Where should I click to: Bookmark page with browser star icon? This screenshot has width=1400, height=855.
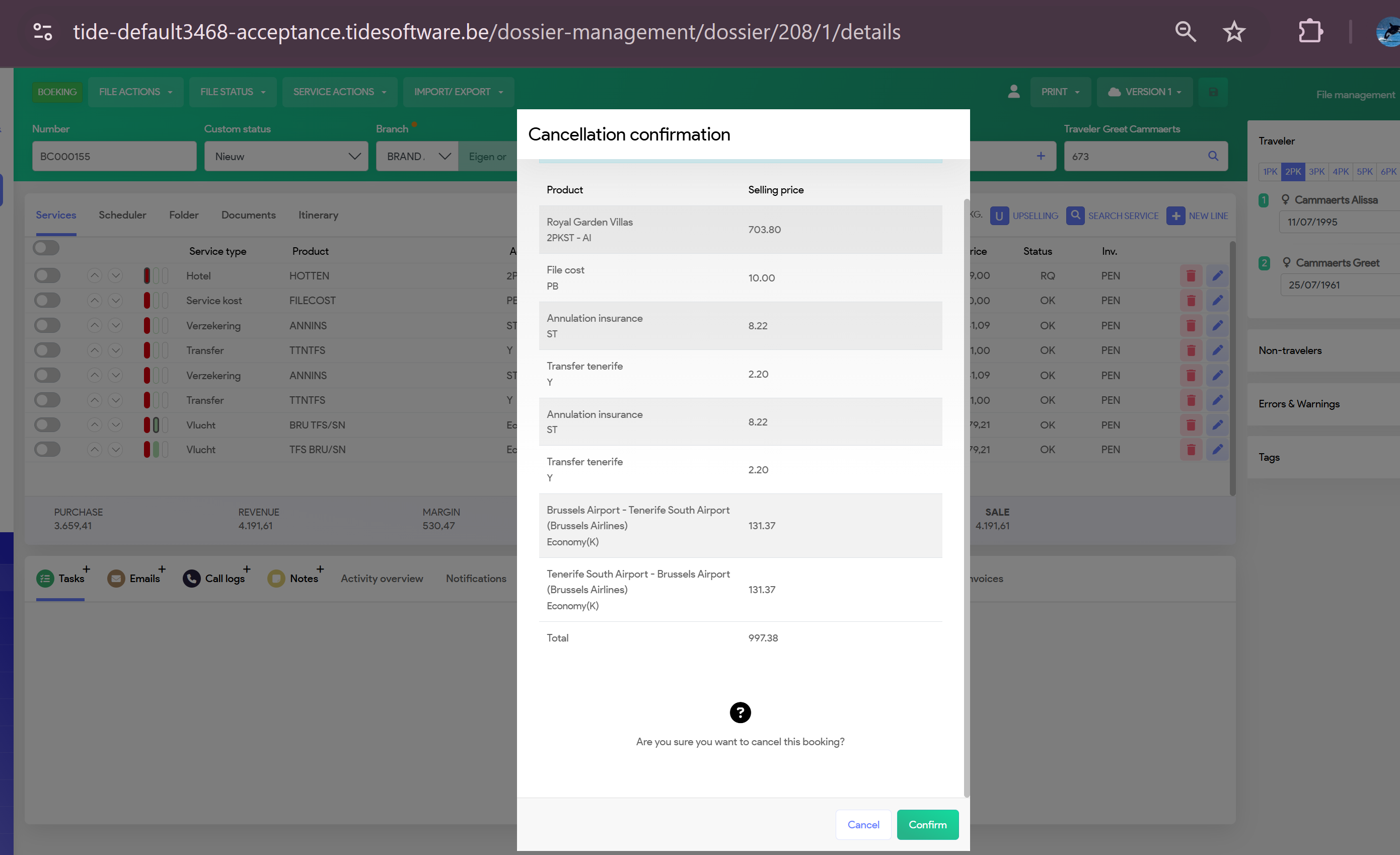(1233, 32)
